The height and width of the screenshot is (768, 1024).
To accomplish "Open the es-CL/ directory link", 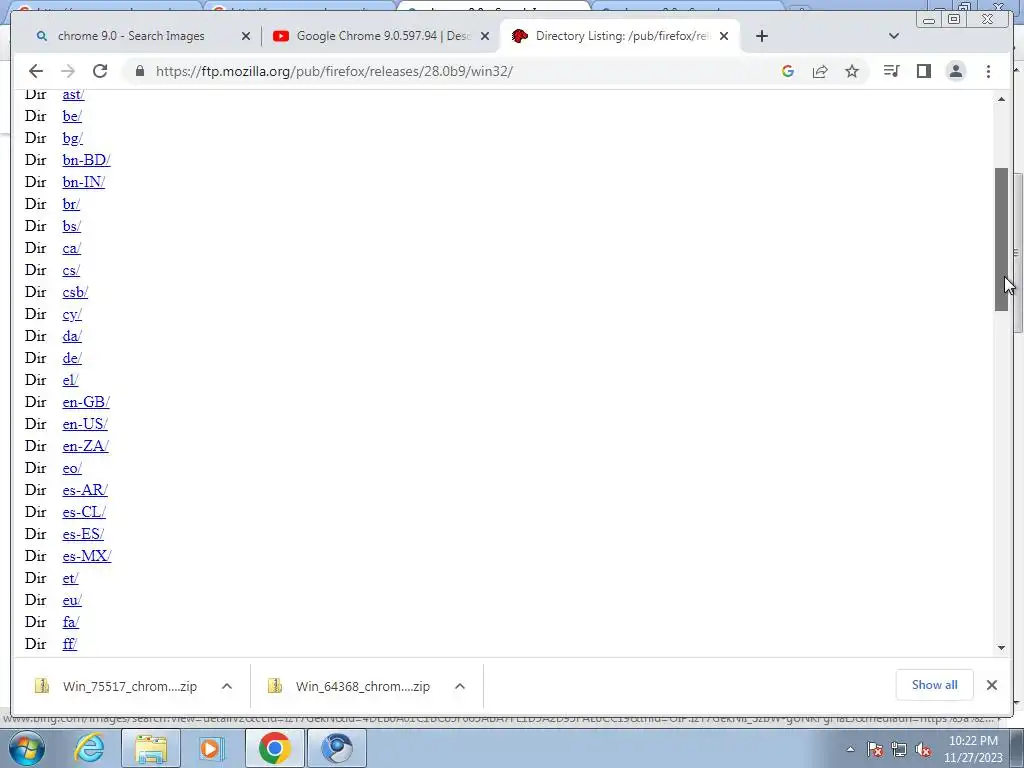I will pyautogui.click(x=84, y=512).
